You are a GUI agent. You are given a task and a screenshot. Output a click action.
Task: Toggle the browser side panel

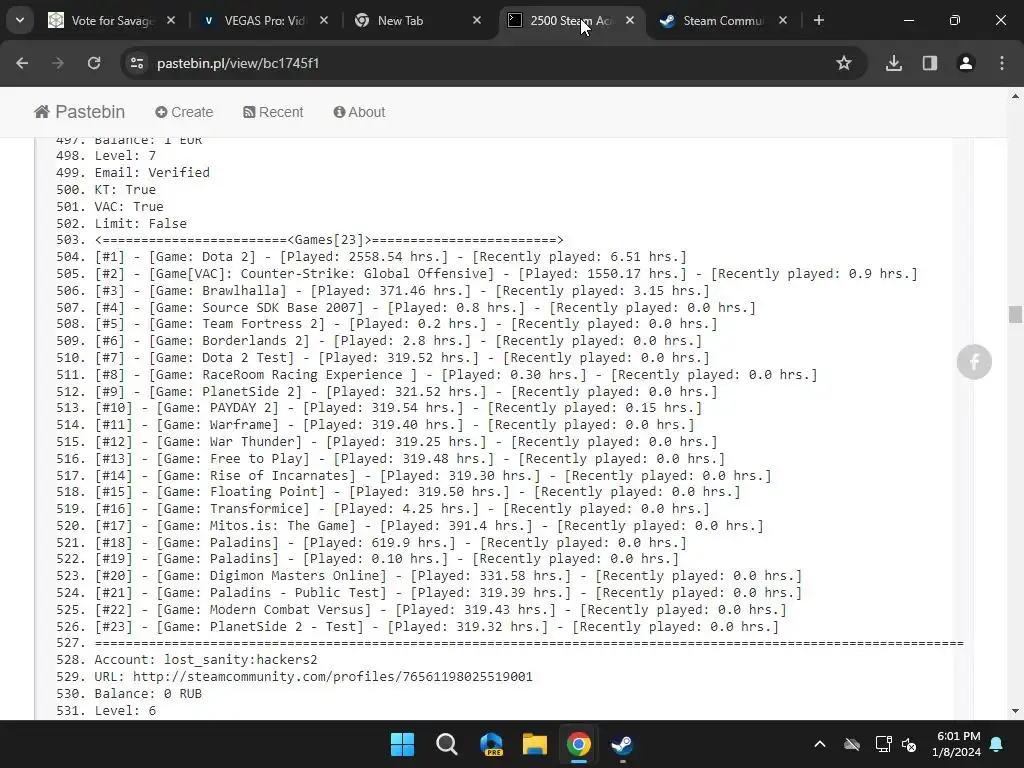point(930,63)
